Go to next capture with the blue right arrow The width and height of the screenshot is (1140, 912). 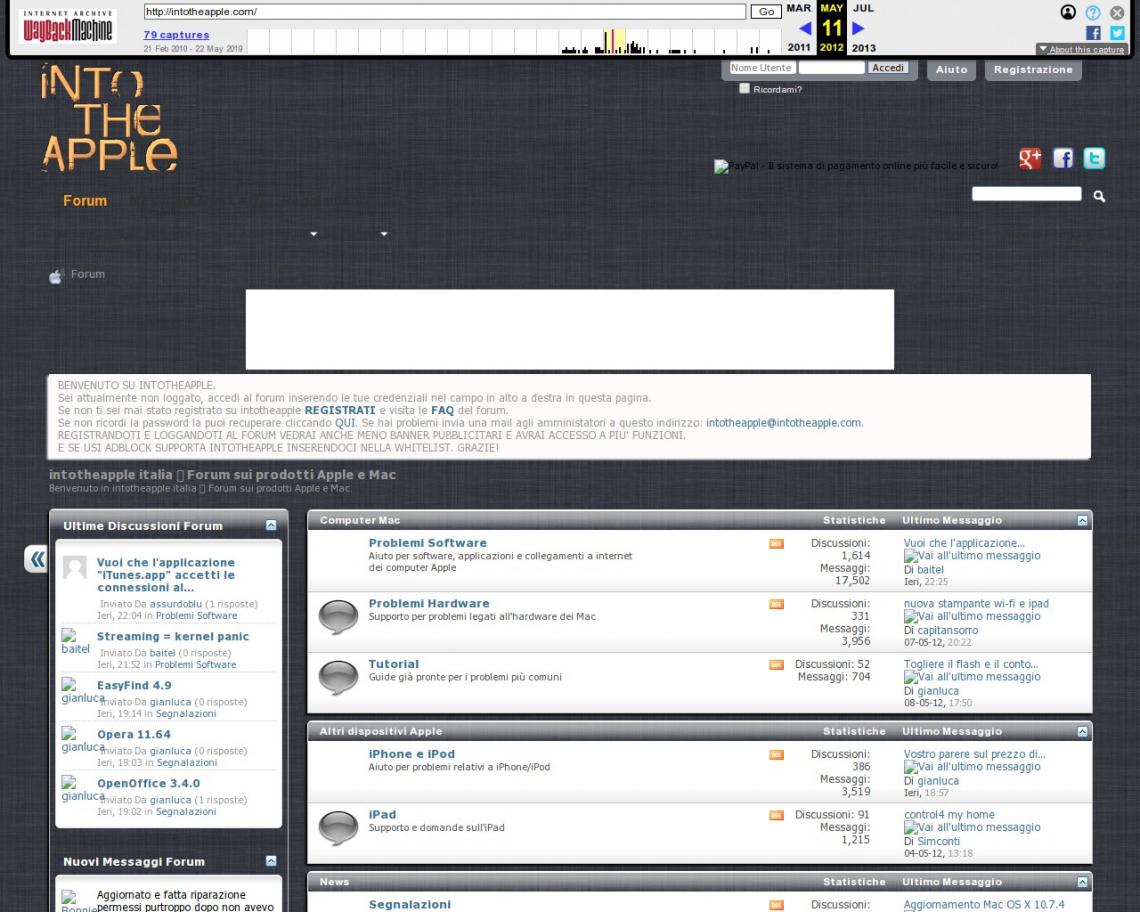coord(858,28)
